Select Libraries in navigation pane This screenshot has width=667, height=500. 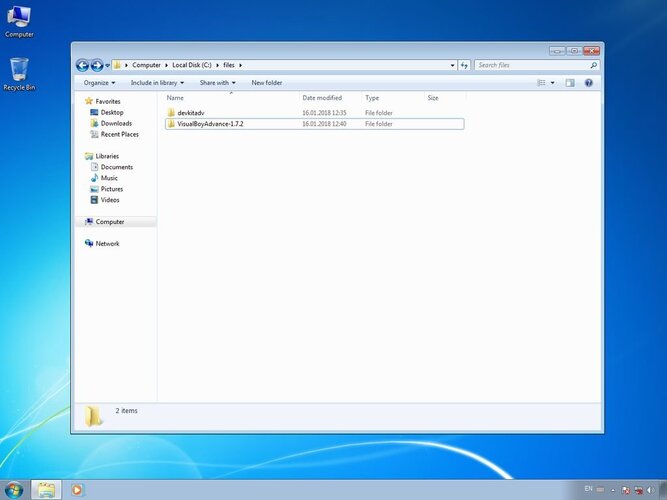coord(107,156)
